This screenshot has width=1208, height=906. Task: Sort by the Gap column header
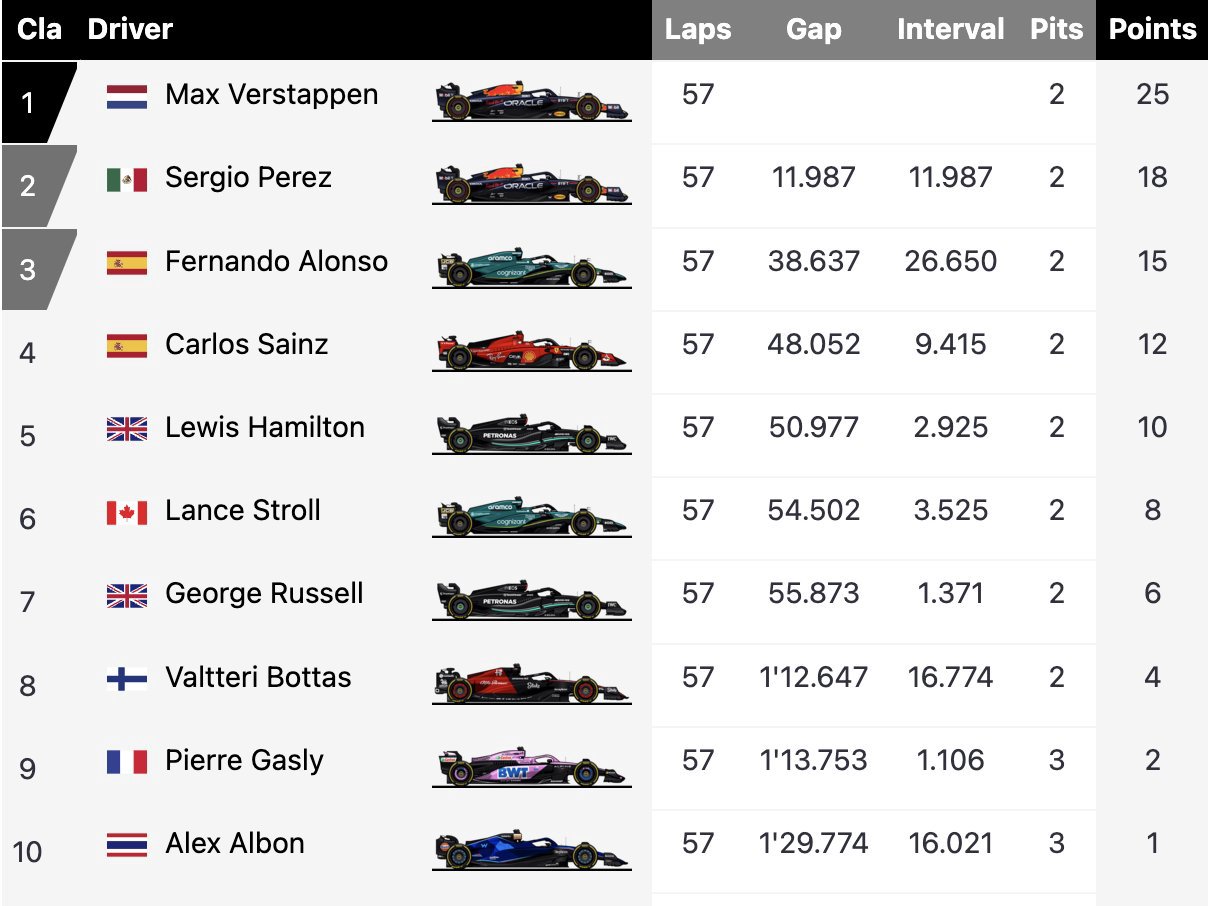813,30
